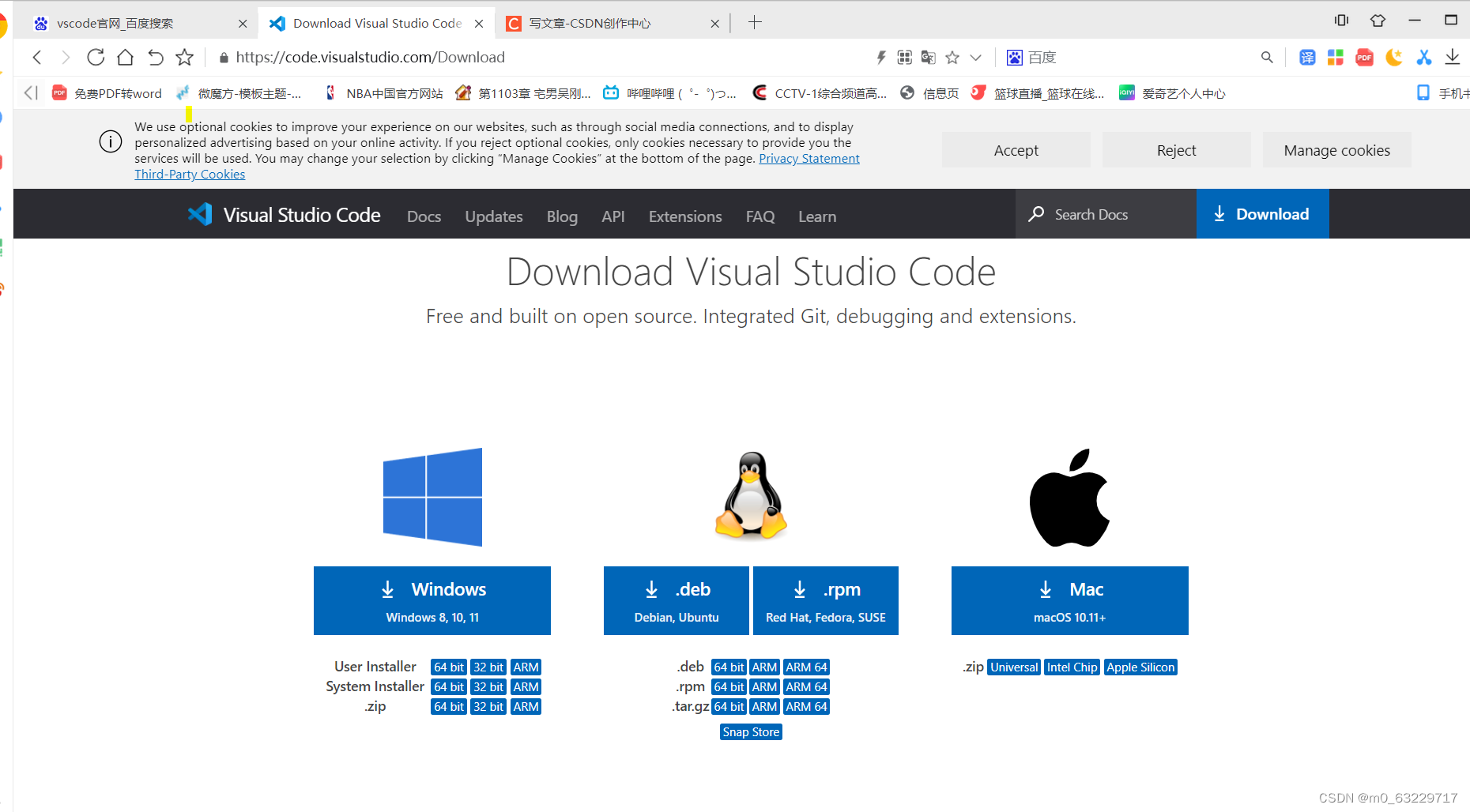This screenshot has height=812, width=1470.
Task: Click the undo closed tab arrow
Action: pos(155,57)
